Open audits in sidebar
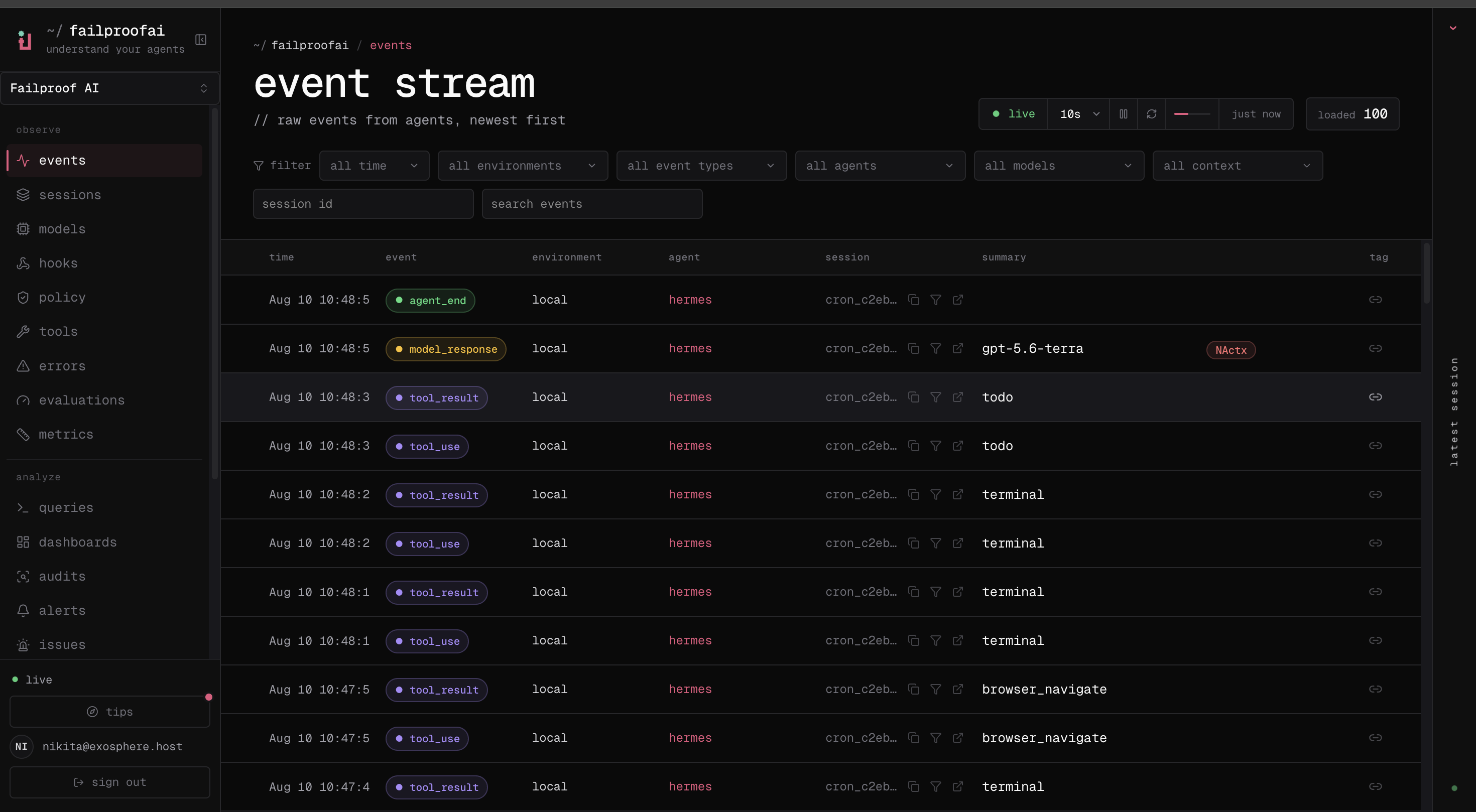The height and width of the screenshot is (812, 1476). [x=104, y=576]
